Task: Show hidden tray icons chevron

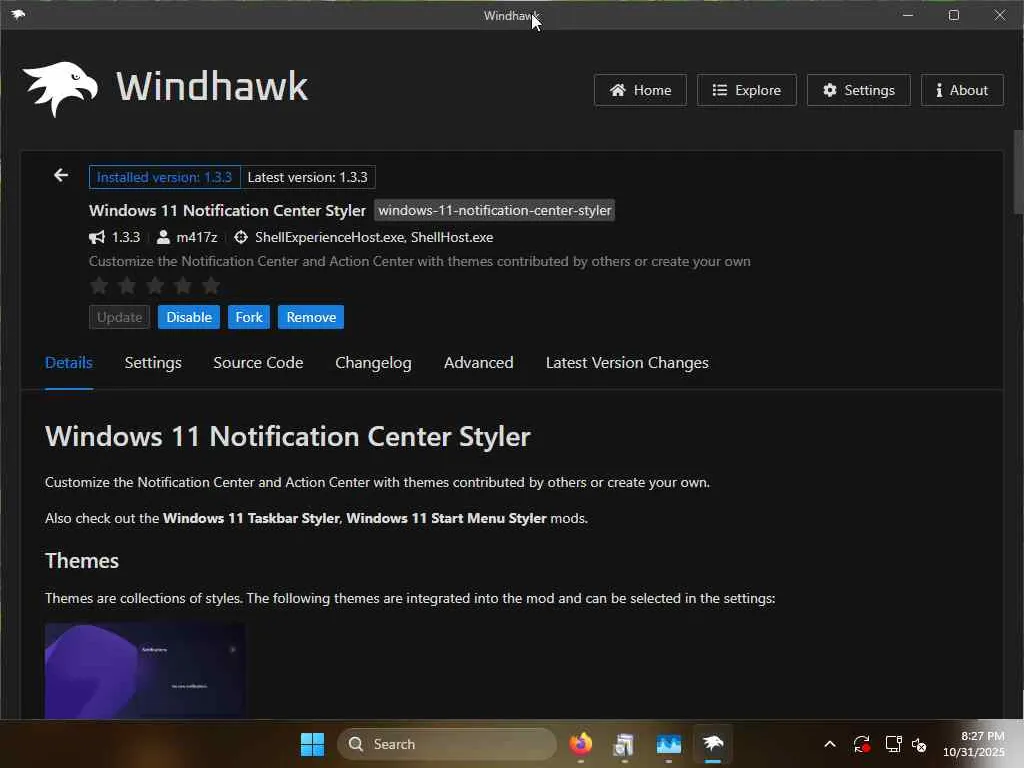Action: (829, 744)
